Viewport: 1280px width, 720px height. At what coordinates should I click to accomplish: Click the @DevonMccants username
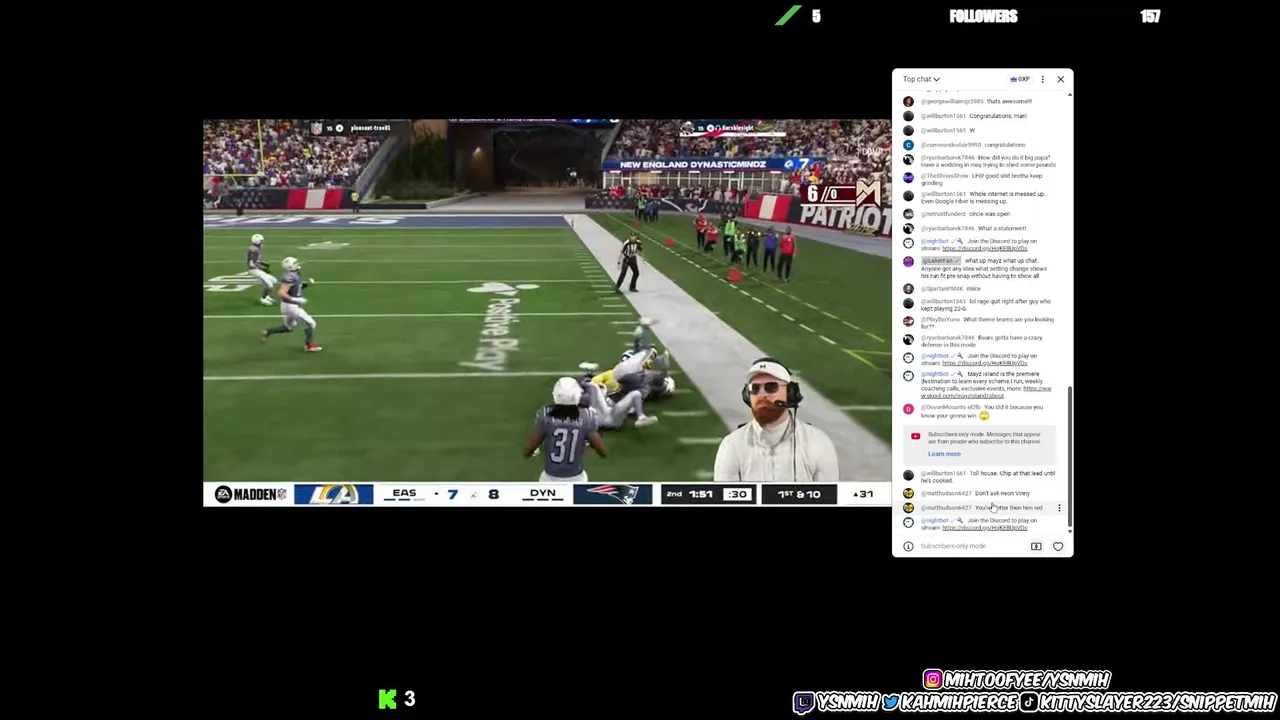pyautogui.click(x=951, y=407)
